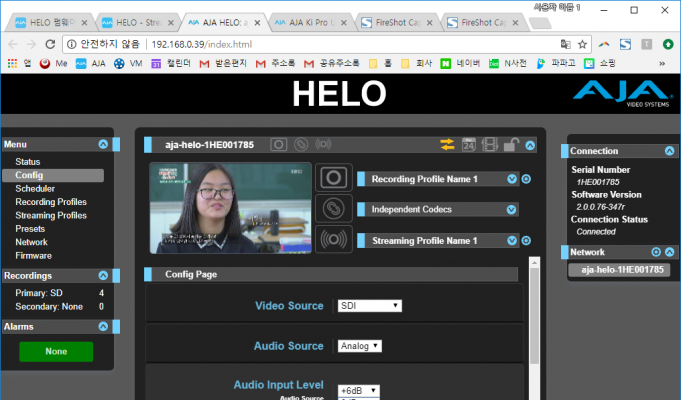Open the 파파고 bookmark
681x400 pixels.
click(x=556, y=64)
